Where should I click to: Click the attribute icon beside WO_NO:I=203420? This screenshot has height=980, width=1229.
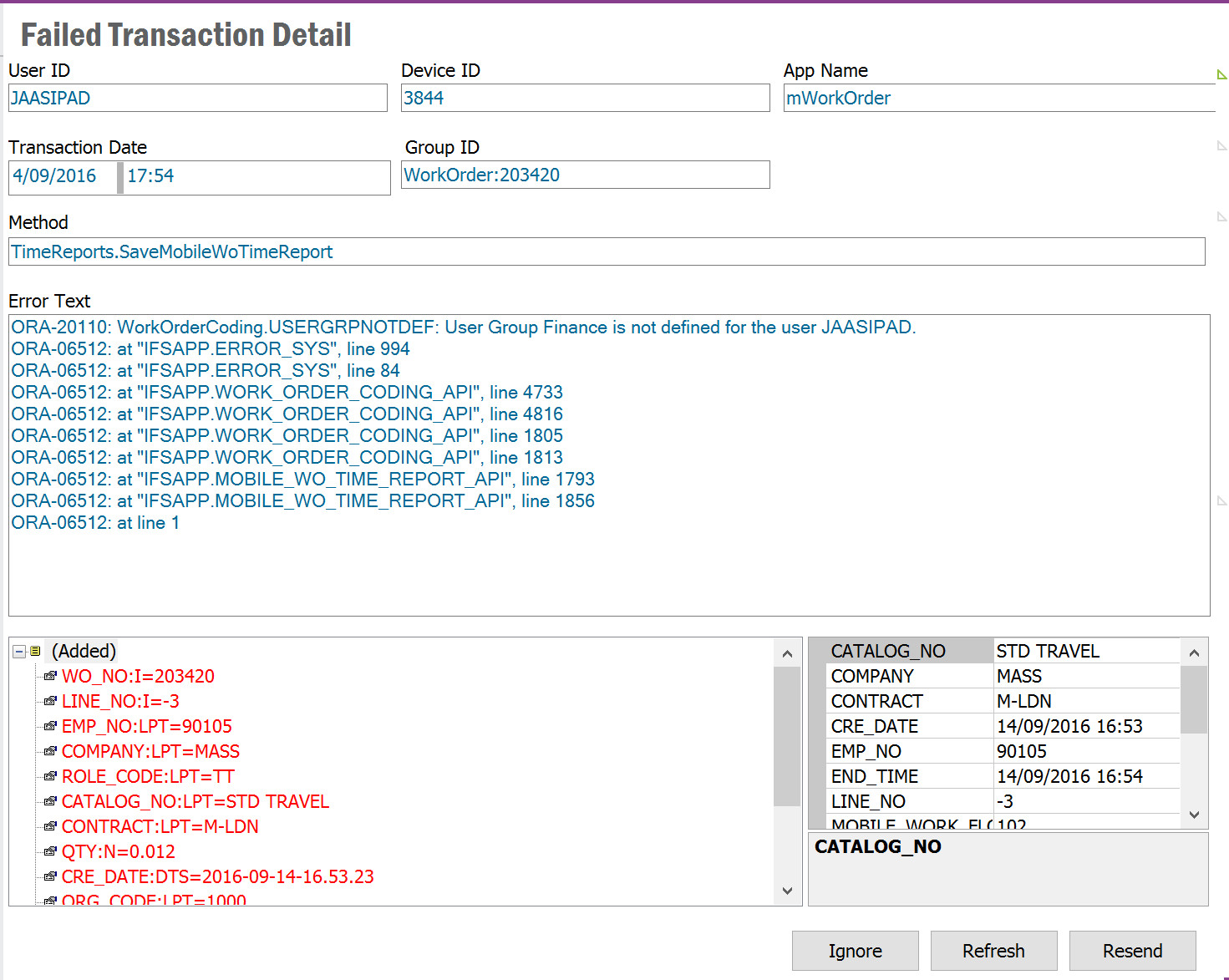tap(50, 676)
